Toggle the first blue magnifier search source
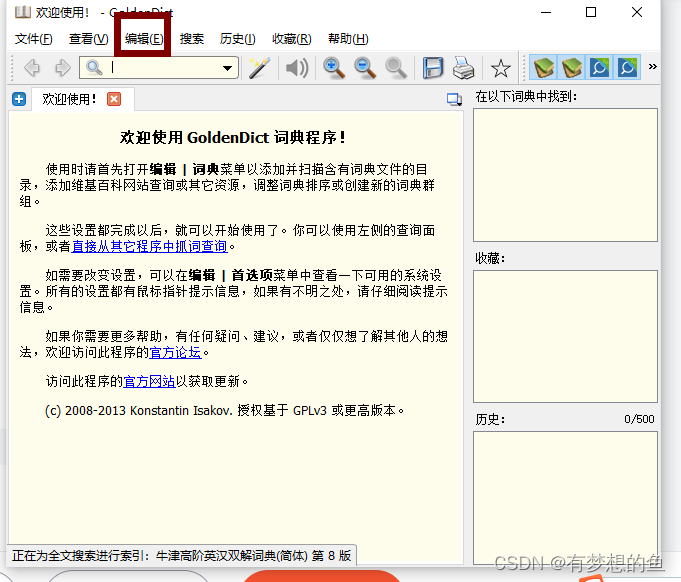Screen dimensions: 681x582 click(x=599, y=67)
